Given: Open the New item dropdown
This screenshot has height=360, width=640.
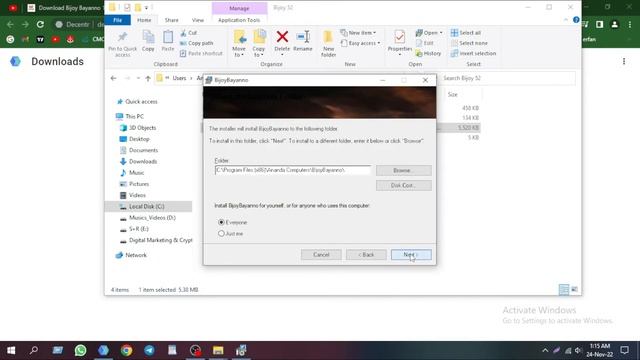Looking at the screenshot, I should click(x=358, y=33).
